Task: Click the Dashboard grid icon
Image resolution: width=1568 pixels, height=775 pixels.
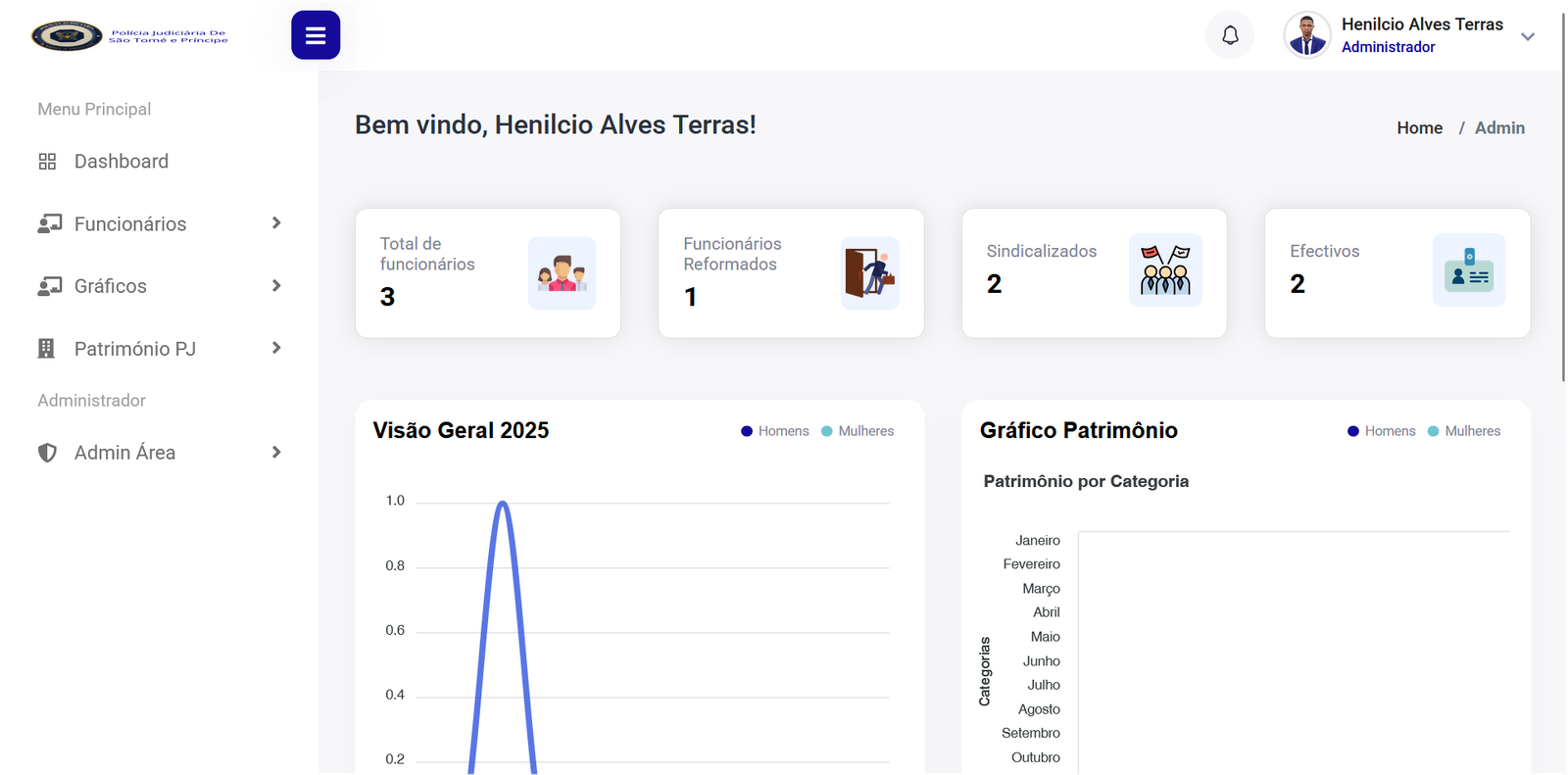Action: click(x=47, y=162)
